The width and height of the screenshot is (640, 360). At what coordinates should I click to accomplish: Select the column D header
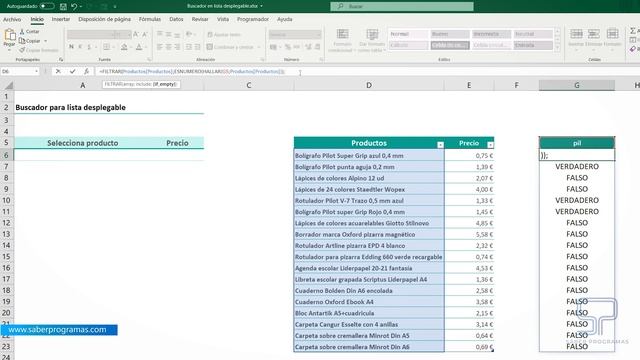click(369, 85)
